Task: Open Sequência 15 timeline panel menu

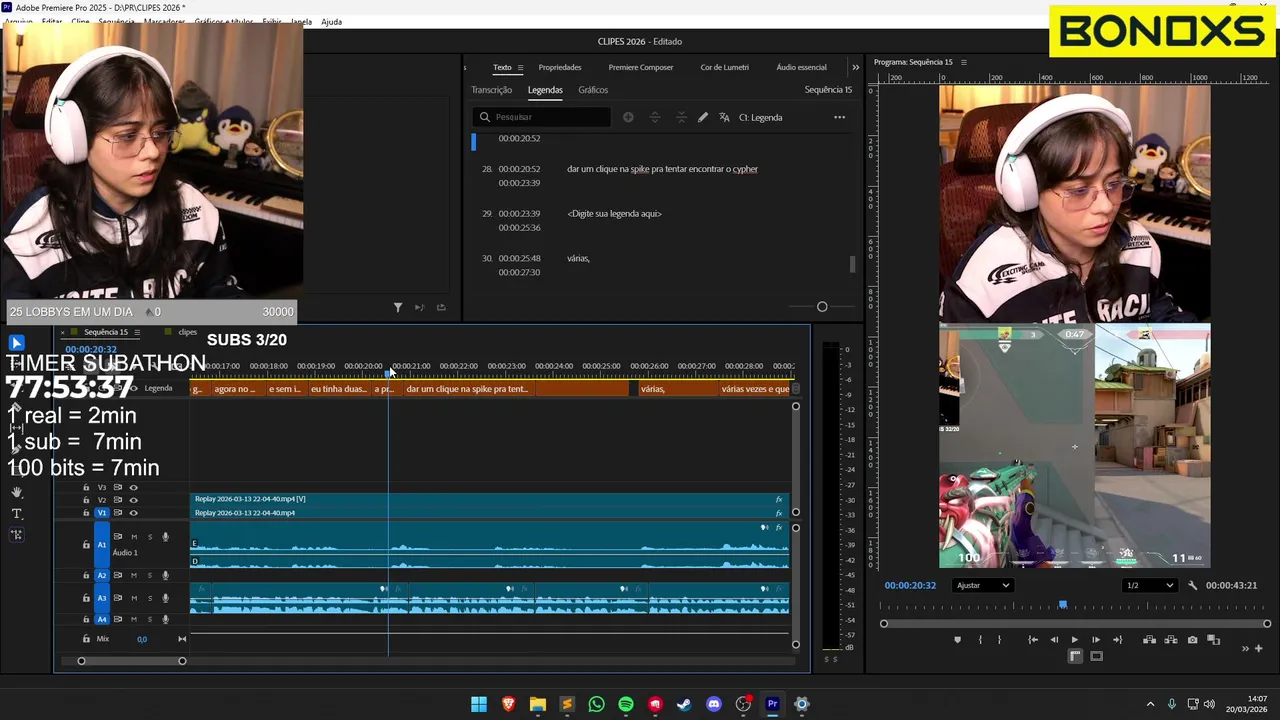Action: coord(137,332)
